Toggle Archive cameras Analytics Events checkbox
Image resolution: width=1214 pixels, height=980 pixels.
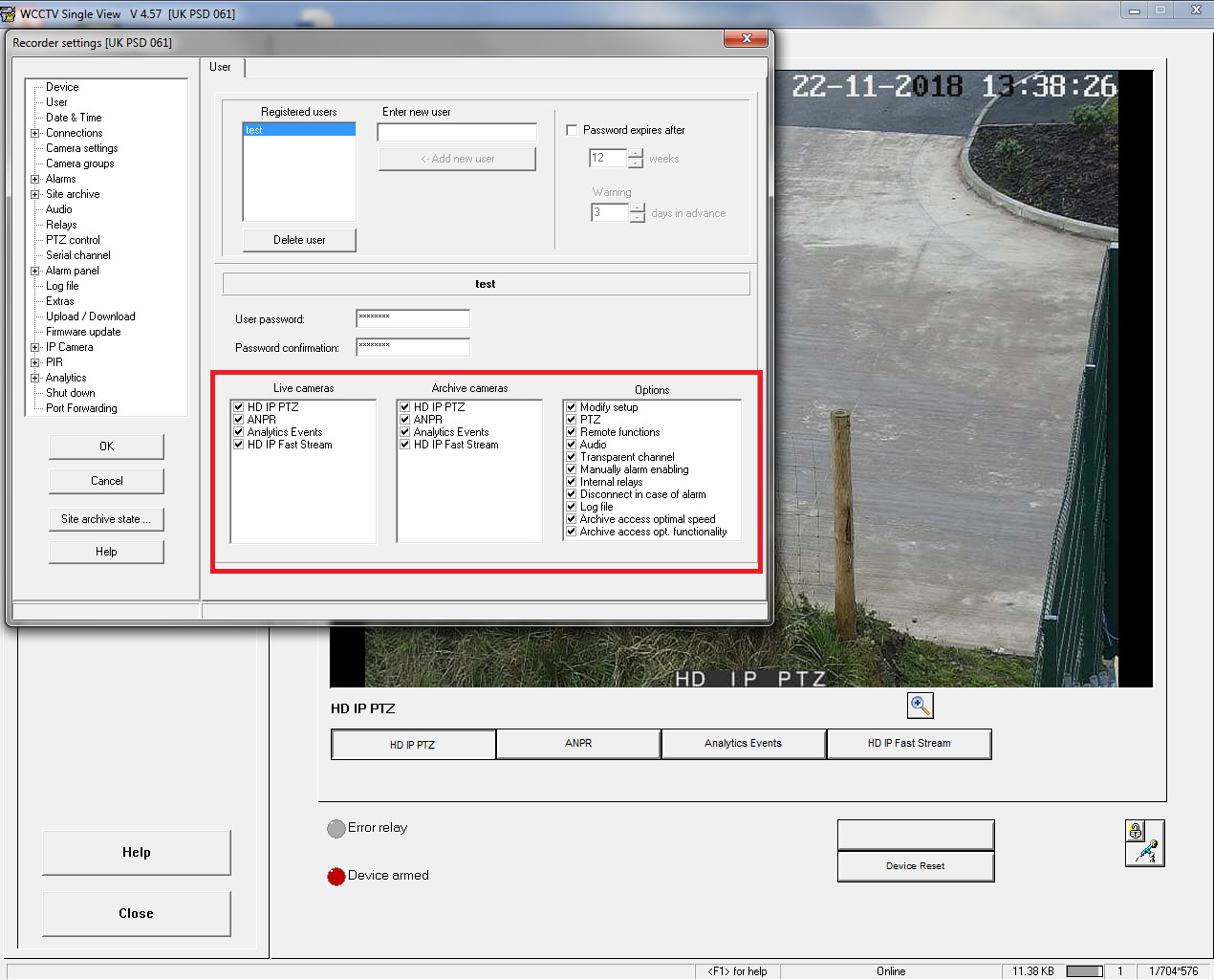click(405, 432)
